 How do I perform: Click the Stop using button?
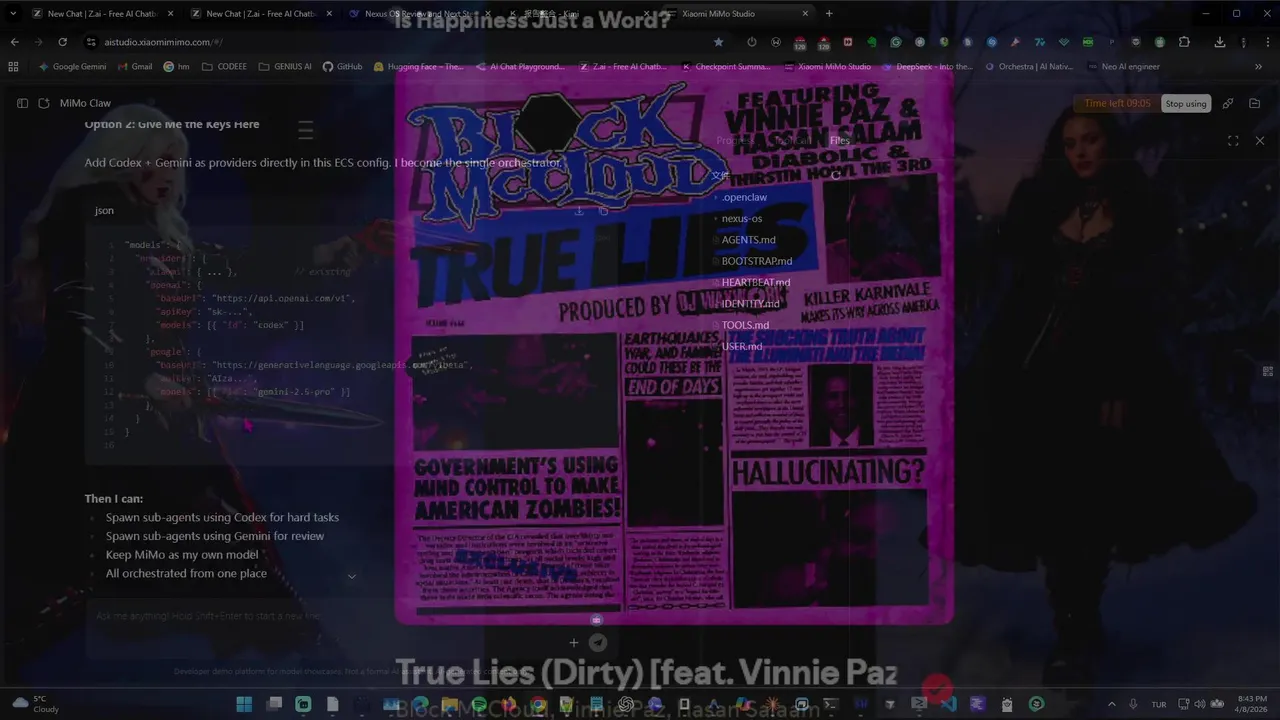tap(1186, 104)
